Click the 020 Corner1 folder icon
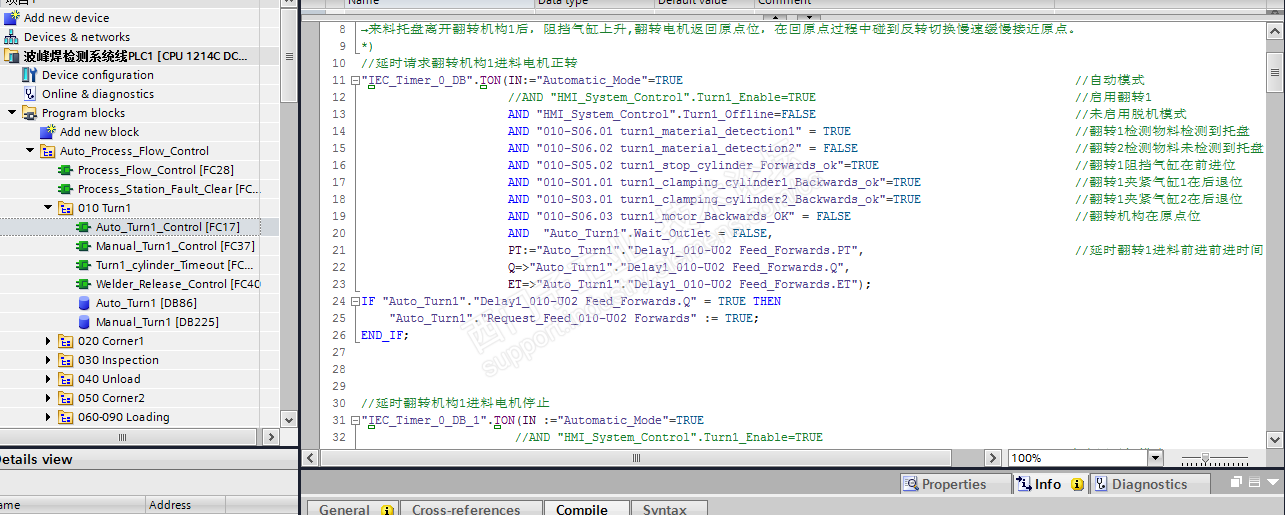This screenshot has height=515, width=1285. (x=66, y=341)
